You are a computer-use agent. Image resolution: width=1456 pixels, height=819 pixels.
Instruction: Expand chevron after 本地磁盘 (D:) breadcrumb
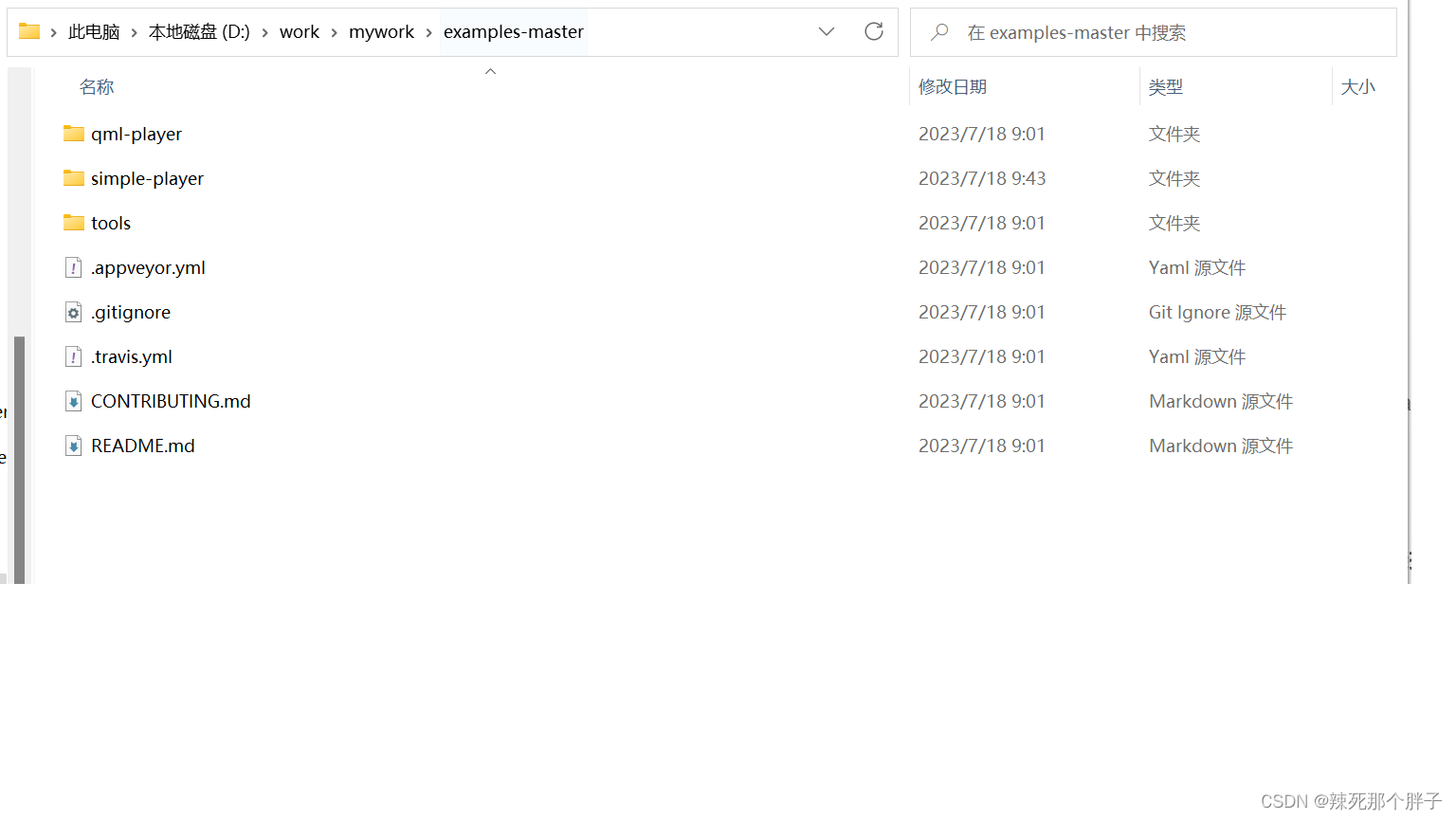(x=264, y=32)
